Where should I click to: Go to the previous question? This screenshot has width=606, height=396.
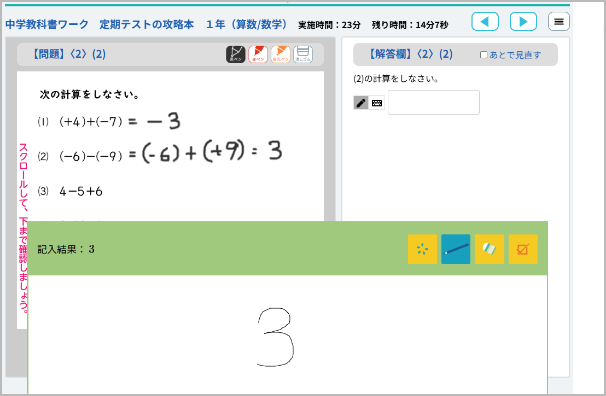pos(485,22)
